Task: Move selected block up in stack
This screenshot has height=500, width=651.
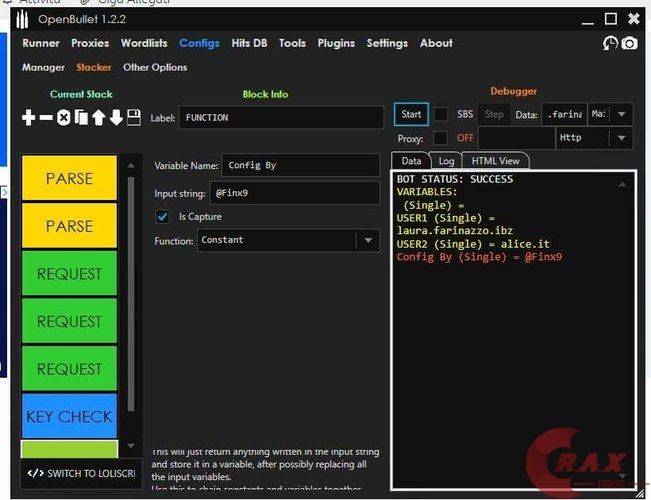Action: click(x=98, y=118)
